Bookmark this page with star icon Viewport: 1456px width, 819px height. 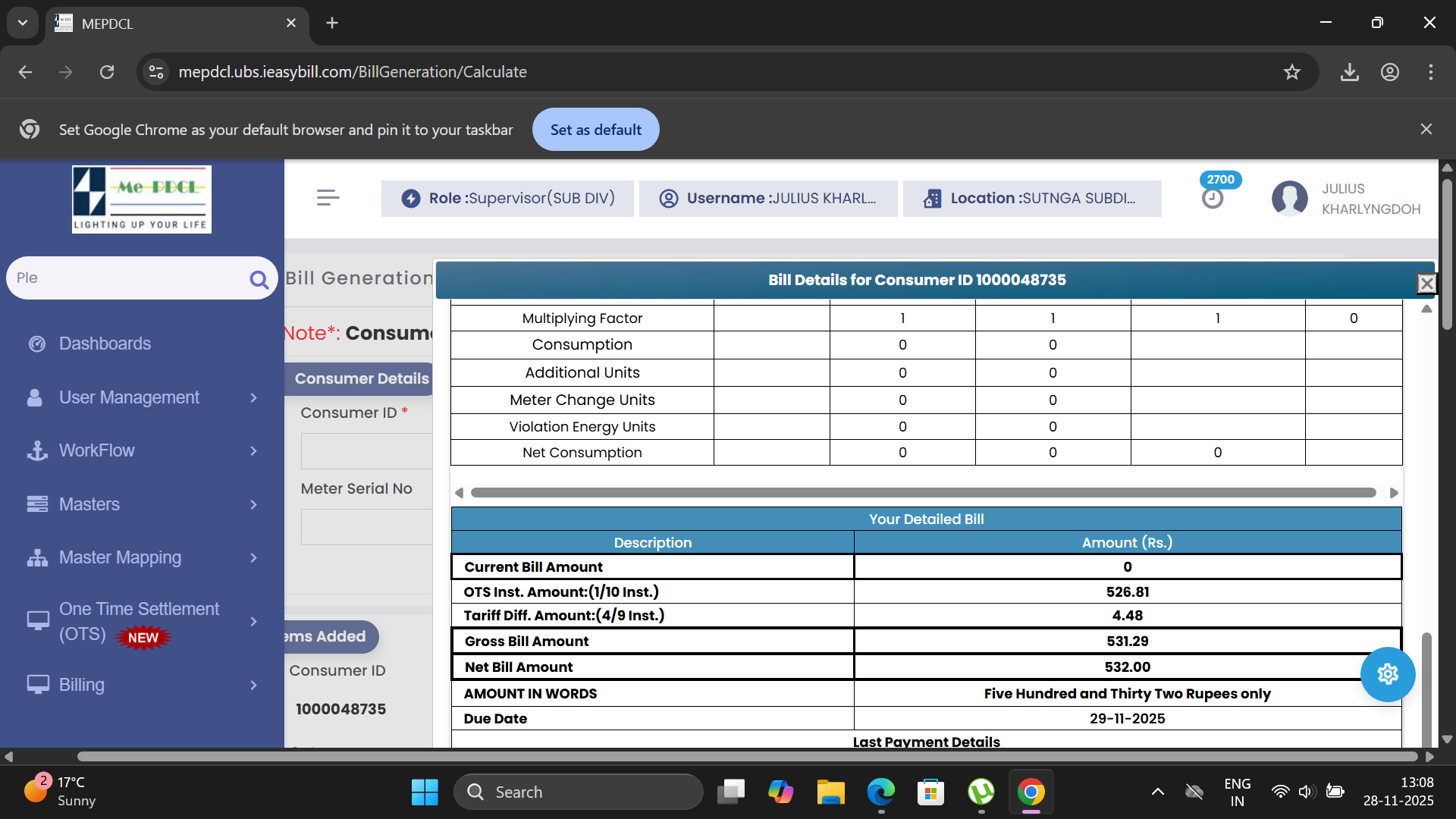(1291, 72)
